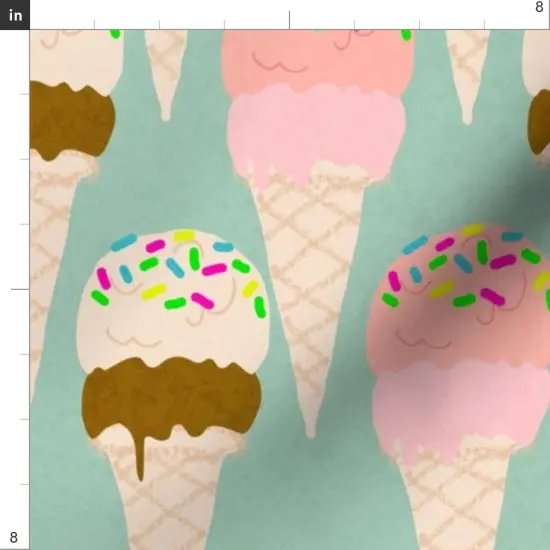Click the fabric pattern preview image
Image resolution: width=550 pixels, height=550 pixels.
tap(290, 290)
